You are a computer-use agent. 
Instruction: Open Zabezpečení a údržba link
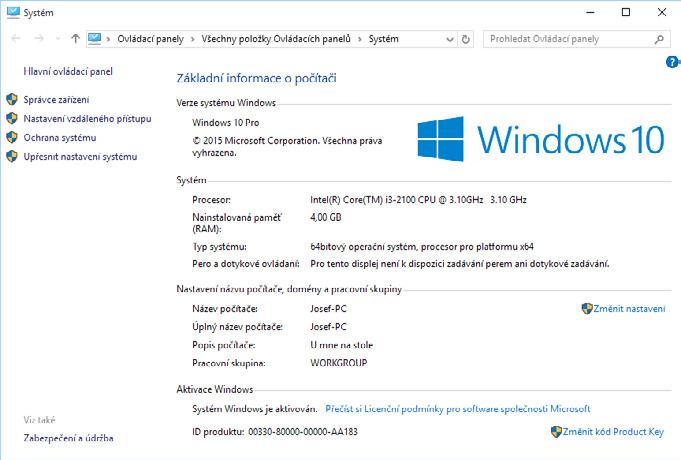[68, 438]
